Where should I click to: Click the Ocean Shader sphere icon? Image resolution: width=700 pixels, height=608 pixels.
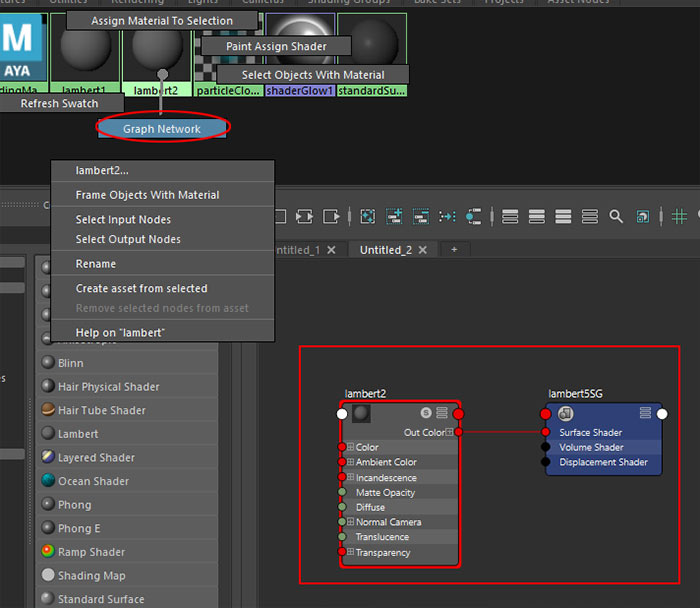tap(48, 481)
